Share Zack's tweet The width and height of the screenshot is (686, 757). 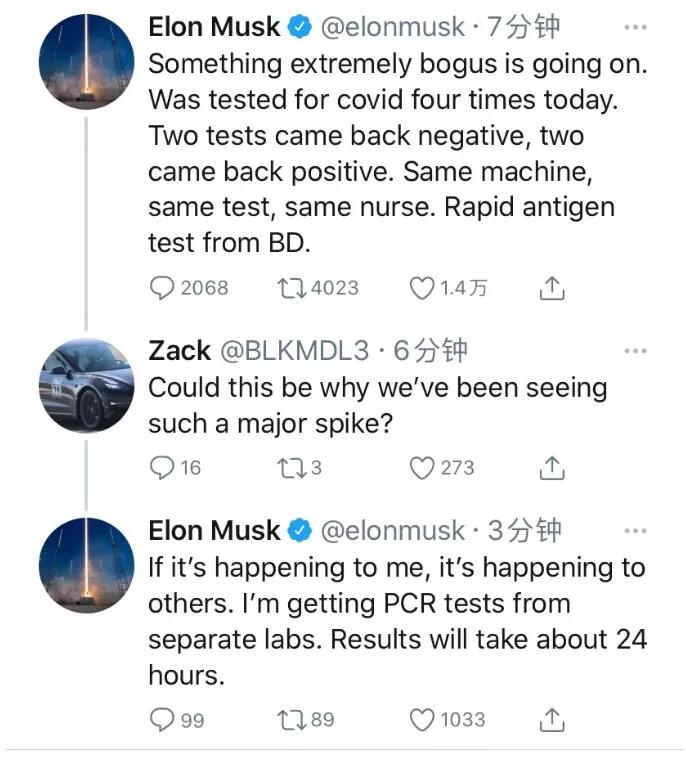[x=552, y=467]
